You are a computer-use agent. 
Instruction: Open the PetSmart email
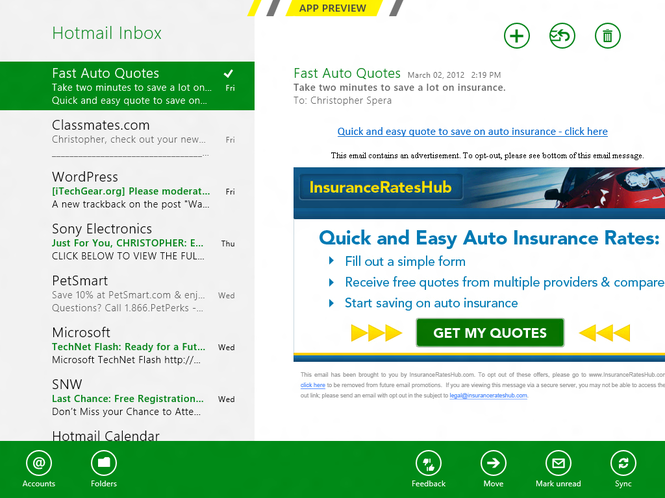(x=127, y=293)
